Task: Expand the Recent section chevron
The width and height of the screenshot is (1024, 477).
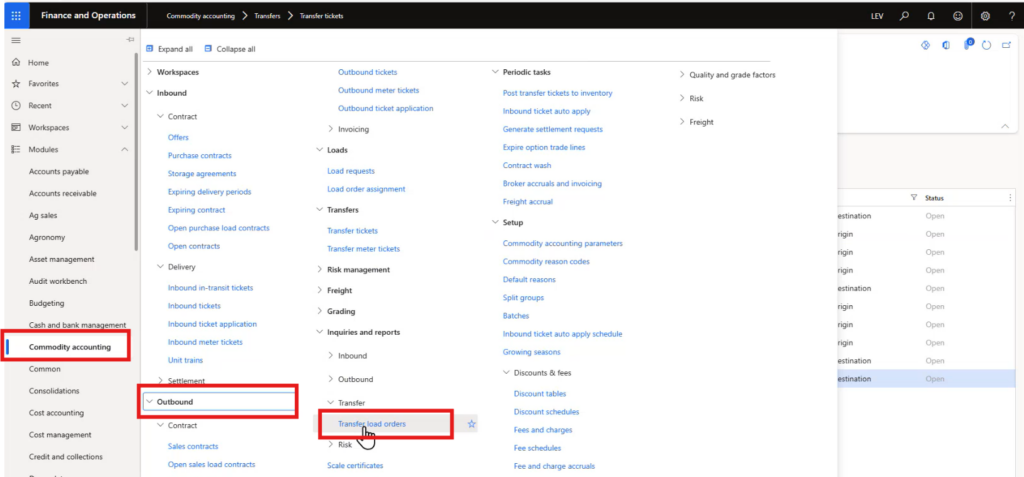Action: (x=125, y=105)
